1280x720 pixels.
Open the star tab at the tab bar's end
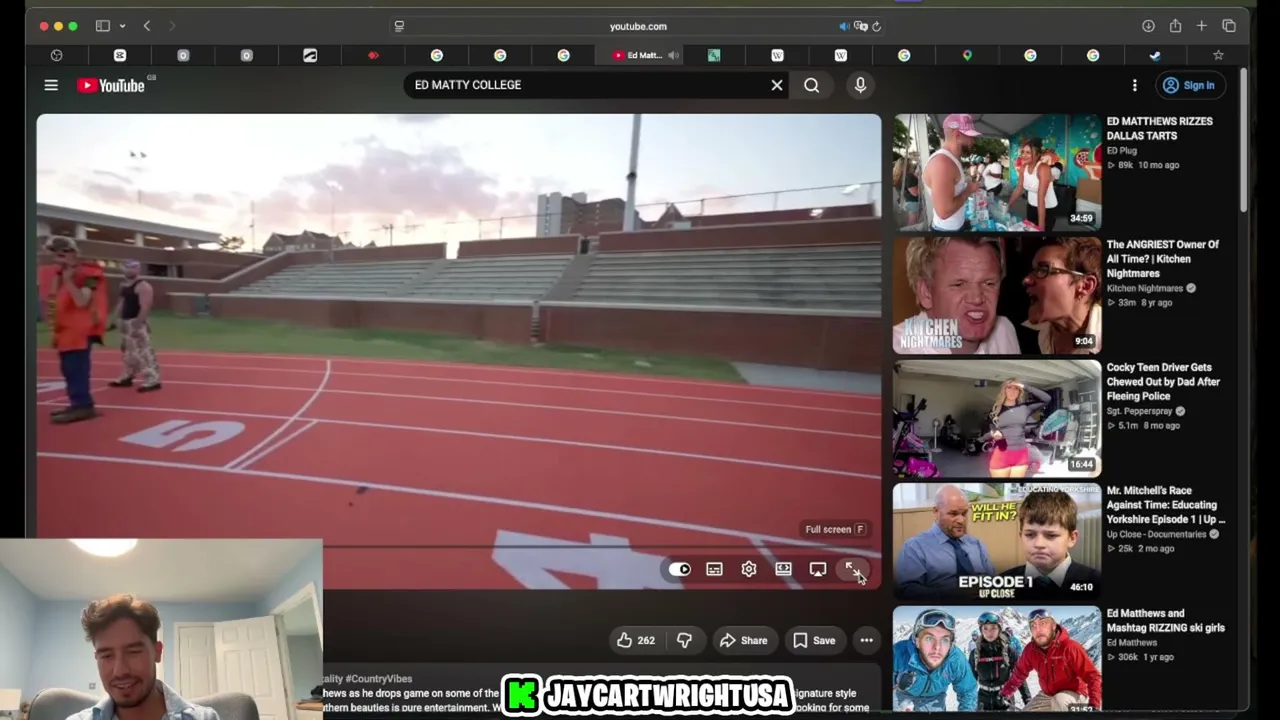tap(1218, 56)
